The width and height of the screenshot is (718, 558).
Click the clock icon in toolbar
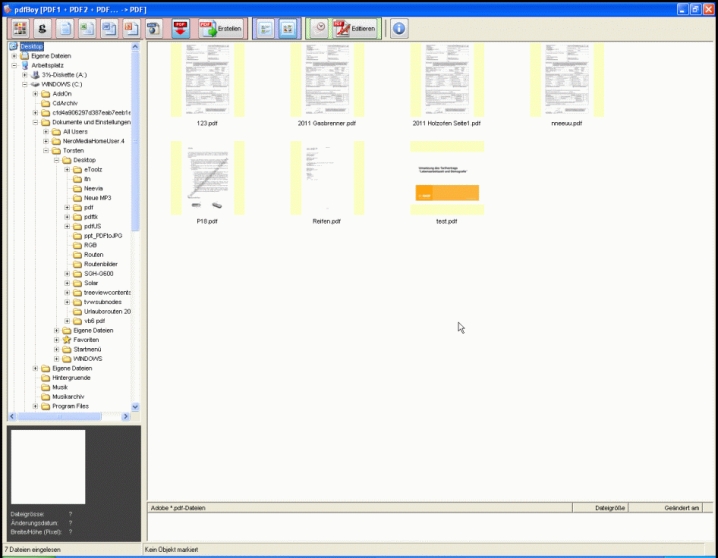click(318, 29)
